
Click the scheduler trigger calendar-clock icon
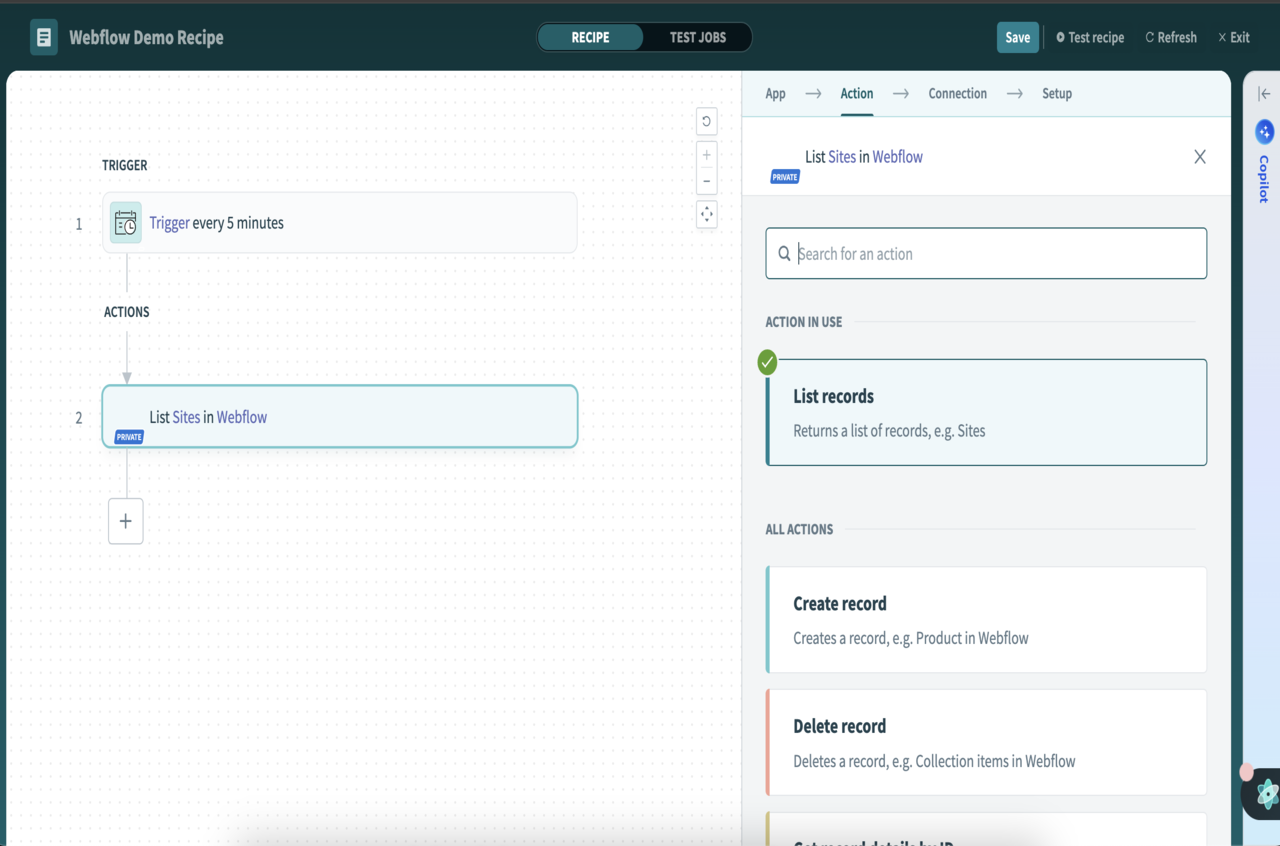point(126,223)
